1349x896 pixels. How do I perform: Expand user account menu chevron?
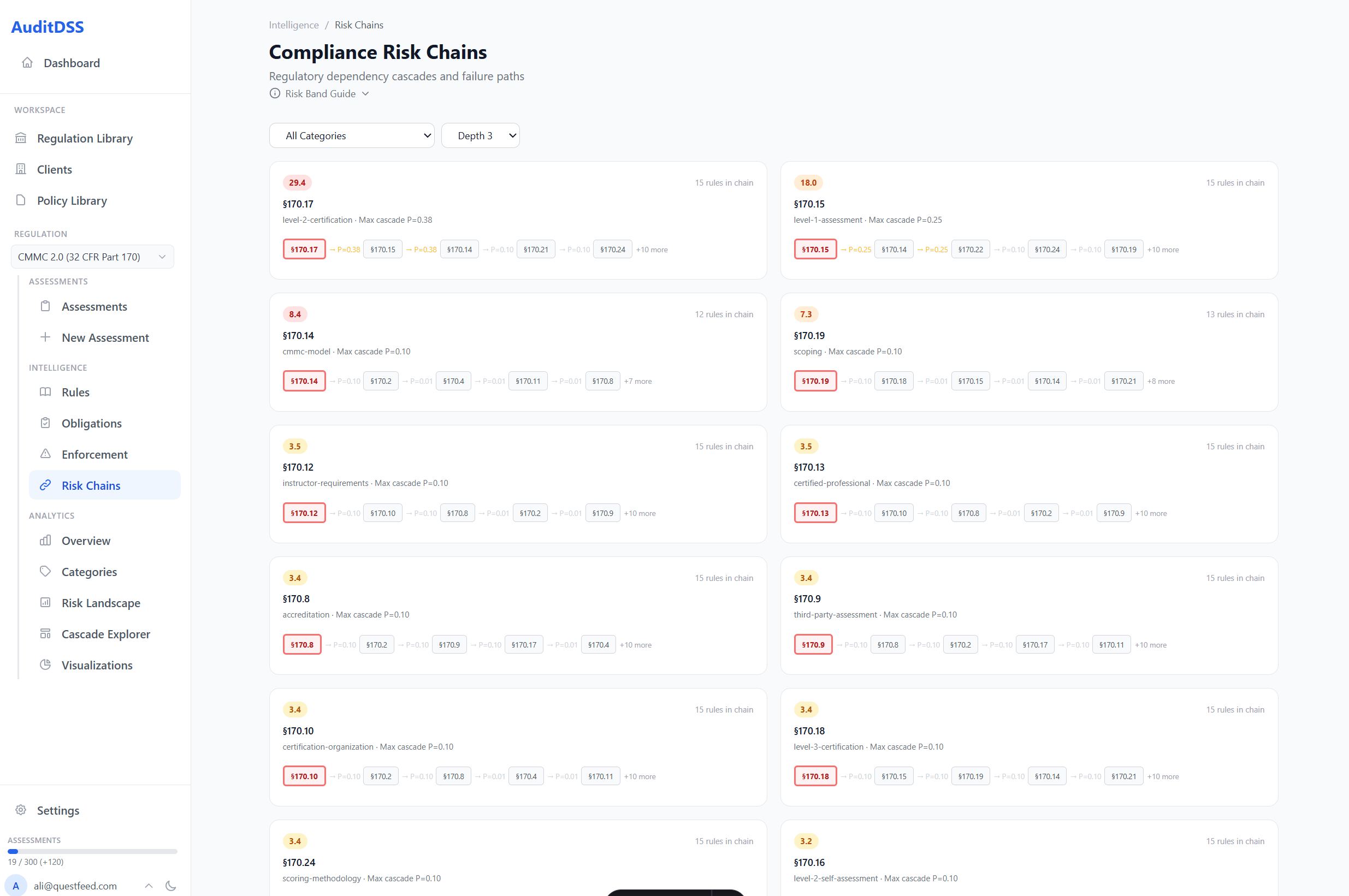(149, 886)
